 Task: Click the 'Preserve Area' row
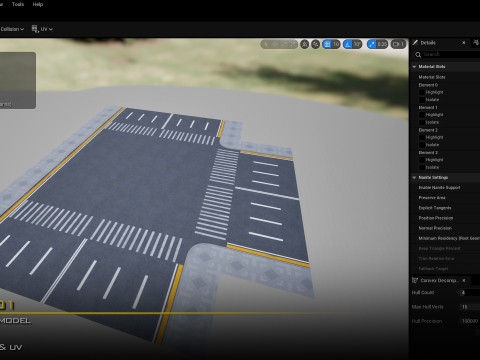(x=445, y=198)
